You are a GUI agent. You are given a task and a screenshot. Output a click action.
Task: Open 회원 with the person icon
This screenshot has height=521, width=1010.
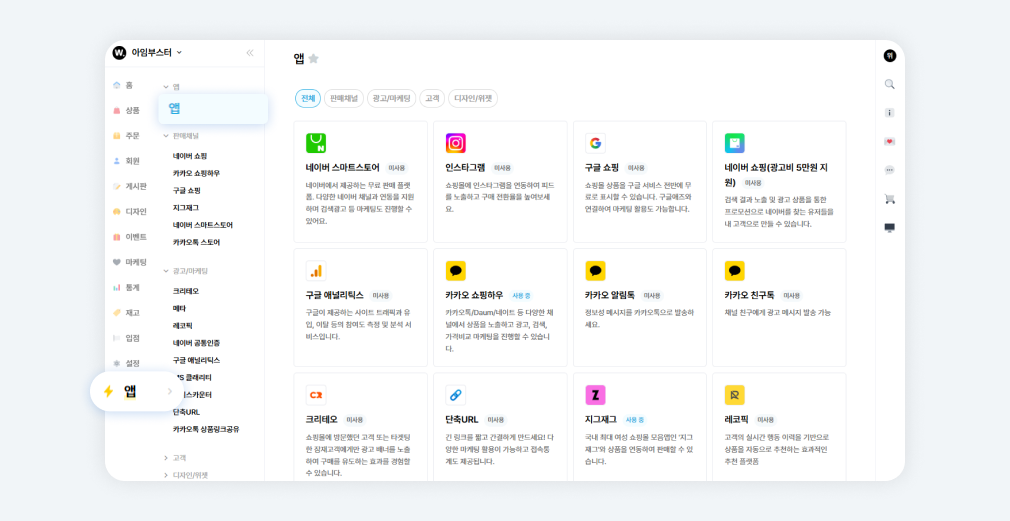pyautogui.click(x=126, y=161)
